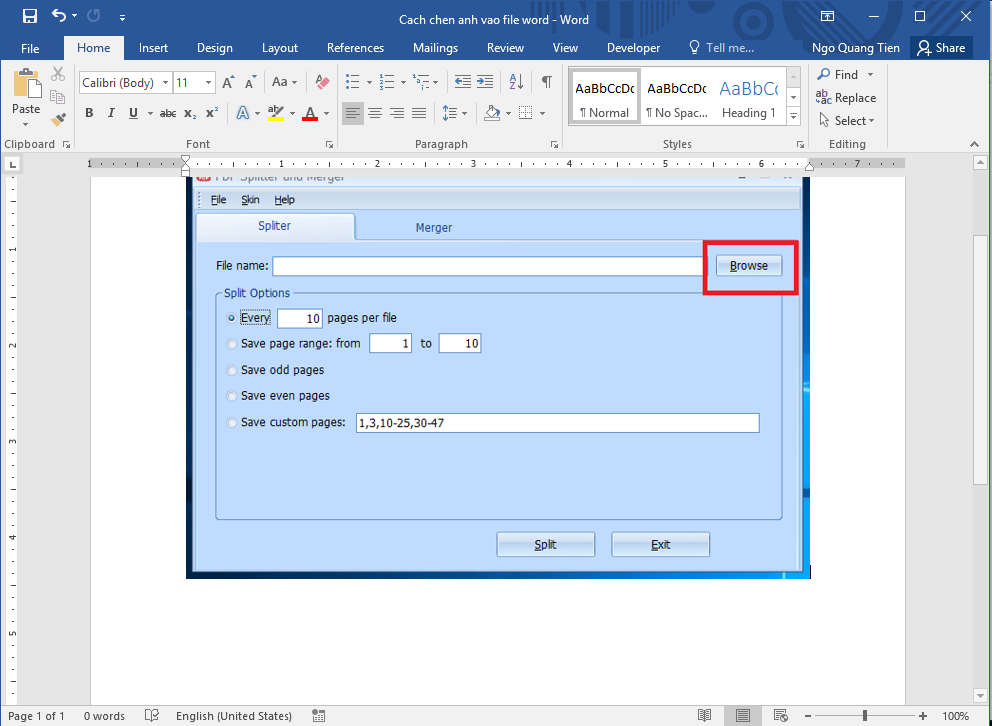
Task: Open the Change Case Aa dropdown
Action: click(x=284, y=82)
